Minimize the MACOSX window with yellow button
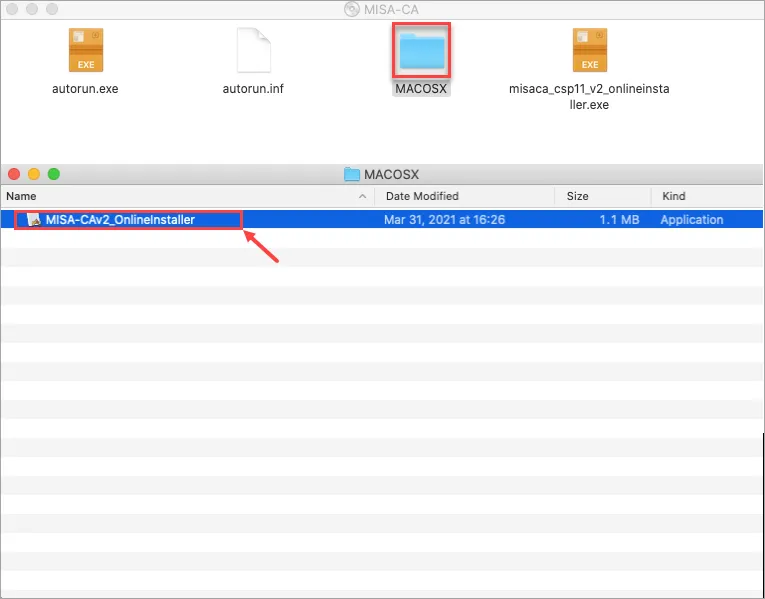 click(34, 174)
